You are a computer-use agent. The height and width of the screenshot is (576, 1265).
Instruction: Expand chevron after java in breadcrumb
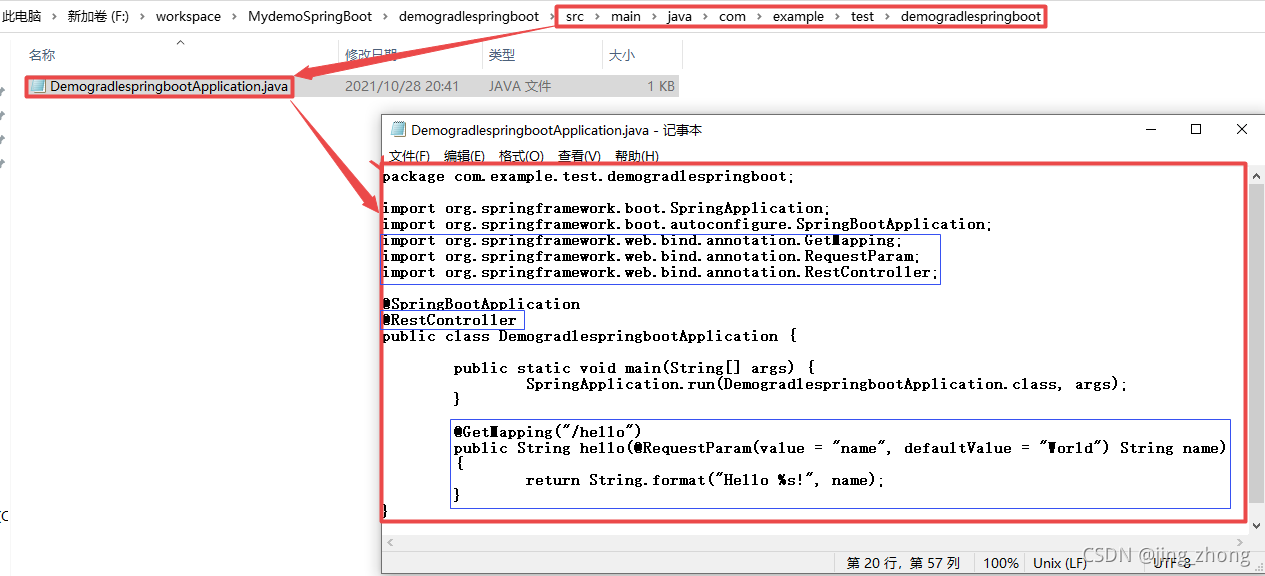click(705, 16)
